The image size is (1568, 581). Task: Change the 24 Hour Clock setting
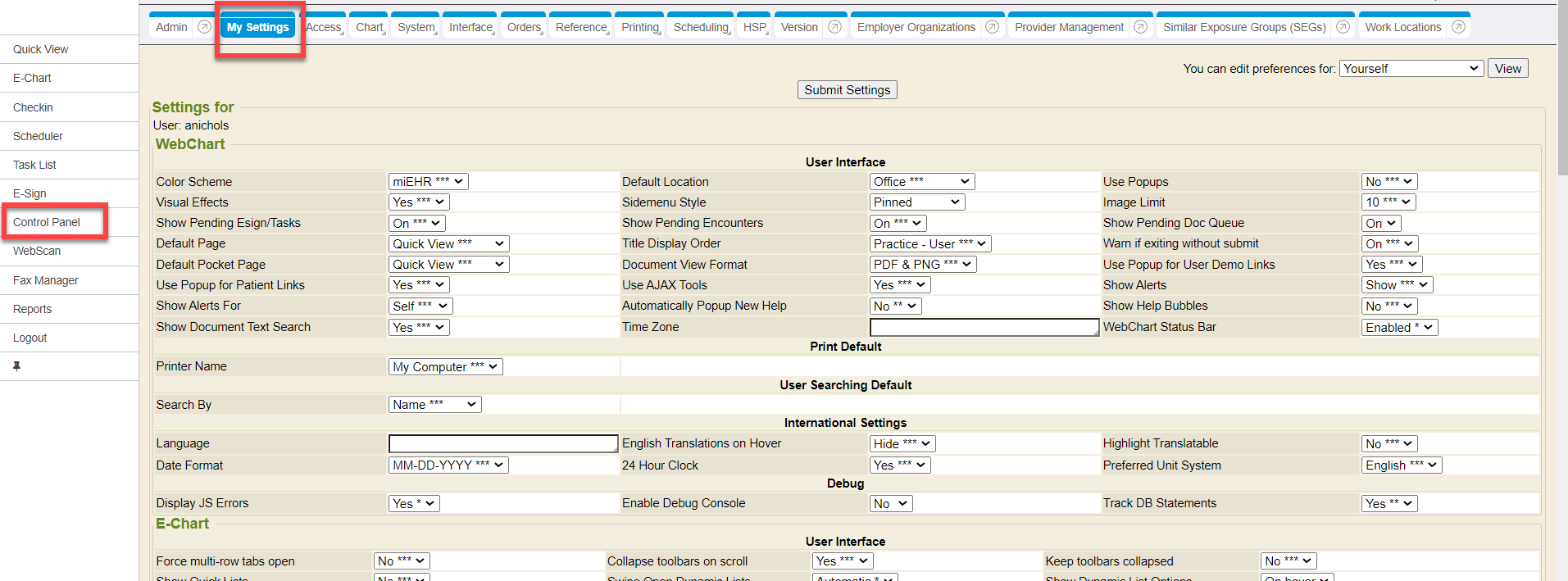point(899,465)
